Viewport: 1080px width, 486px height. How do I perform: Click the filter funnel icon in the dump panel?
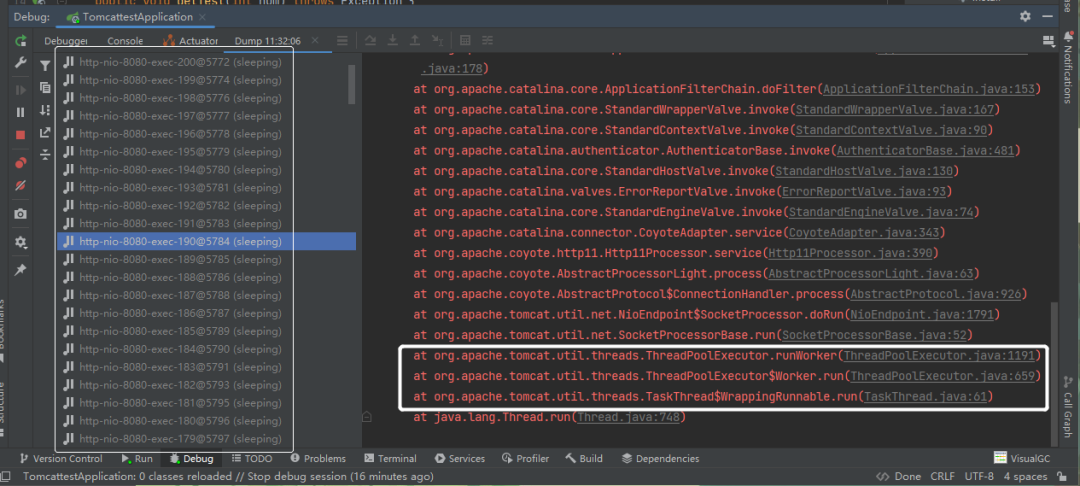(x=45, y=65)
